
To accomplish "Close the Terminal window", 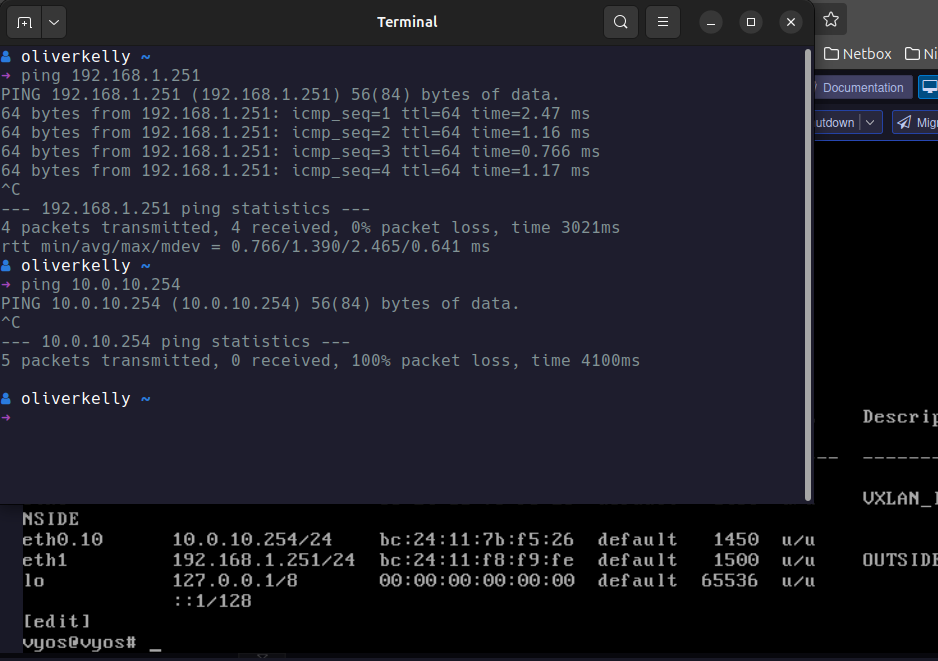I will coord(791,22).
